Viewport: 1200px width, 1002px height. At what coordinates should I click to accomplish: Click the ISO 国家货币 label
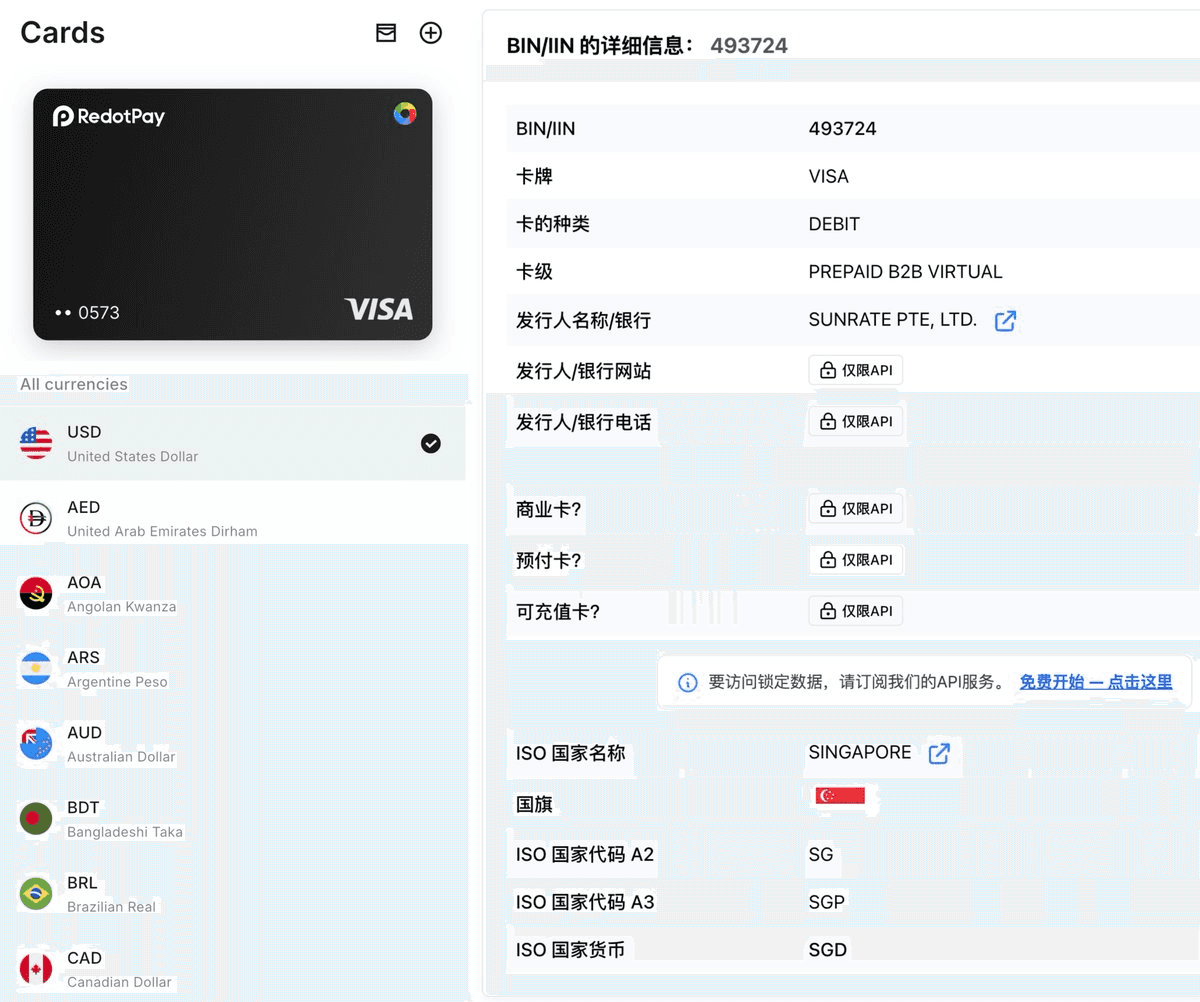pos(570,950)
